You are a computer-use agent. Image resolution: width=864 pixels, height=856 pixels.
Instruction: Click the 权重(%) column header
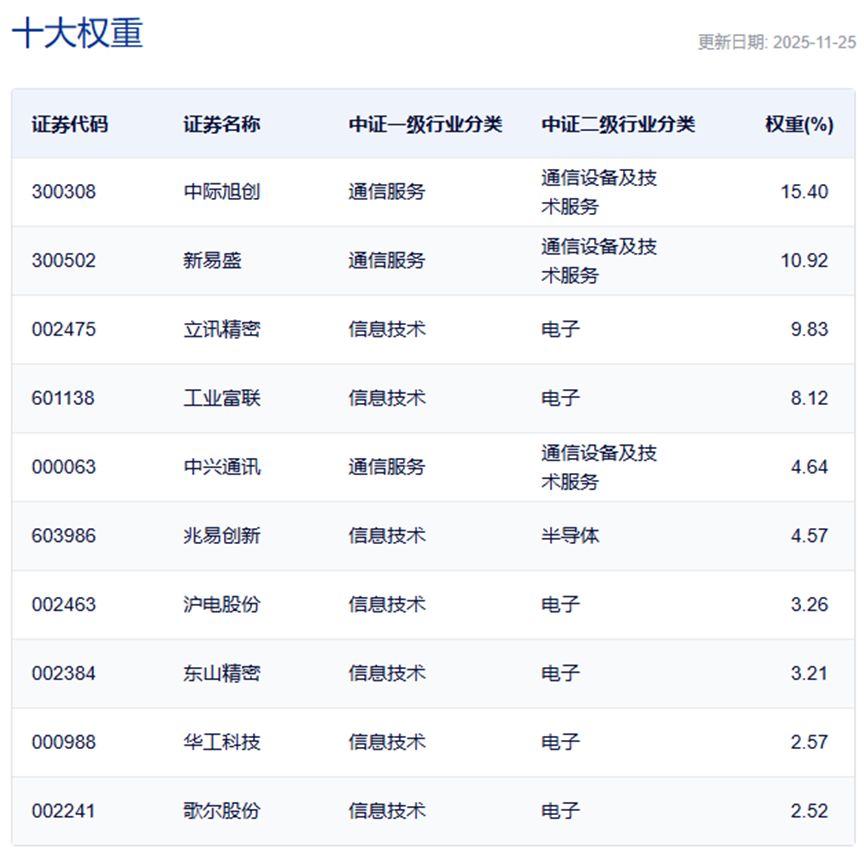tap(799, 124)
